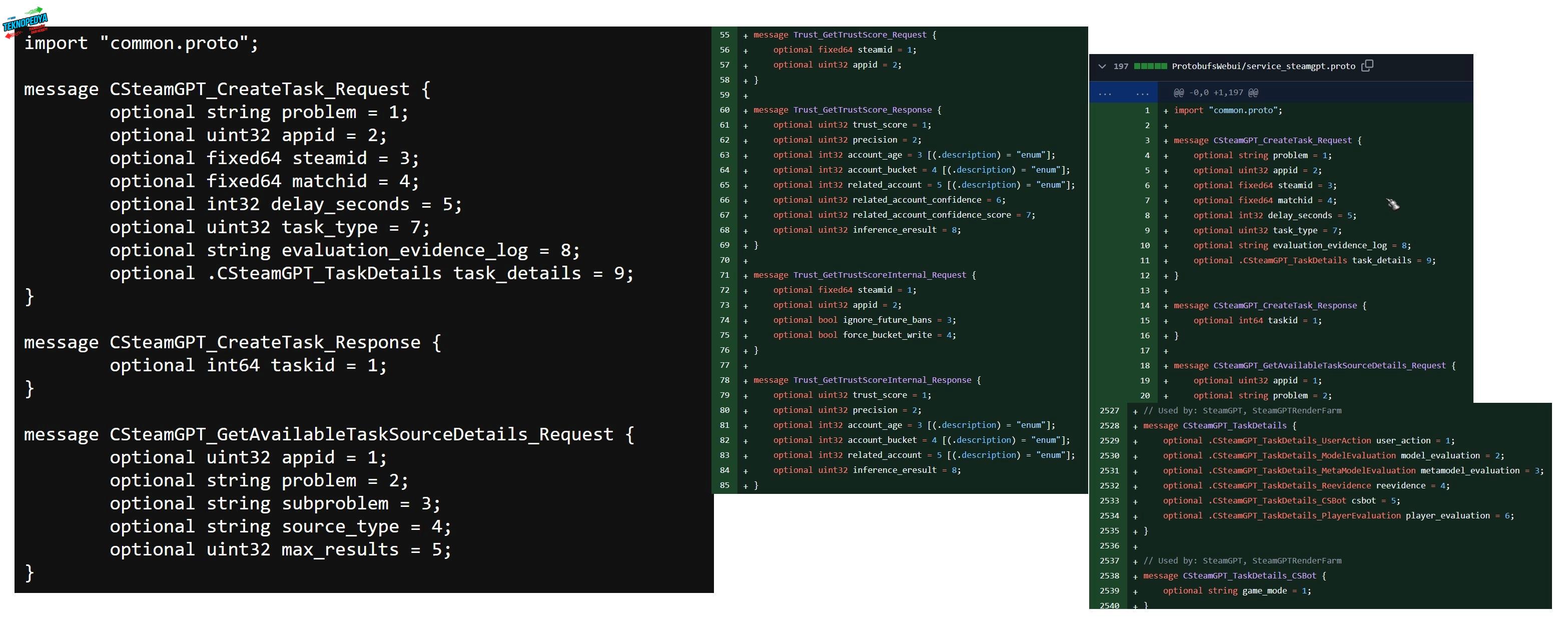Click the mouse cursor graphic near matchid

pyautogui.click(x=1393, y=204)
